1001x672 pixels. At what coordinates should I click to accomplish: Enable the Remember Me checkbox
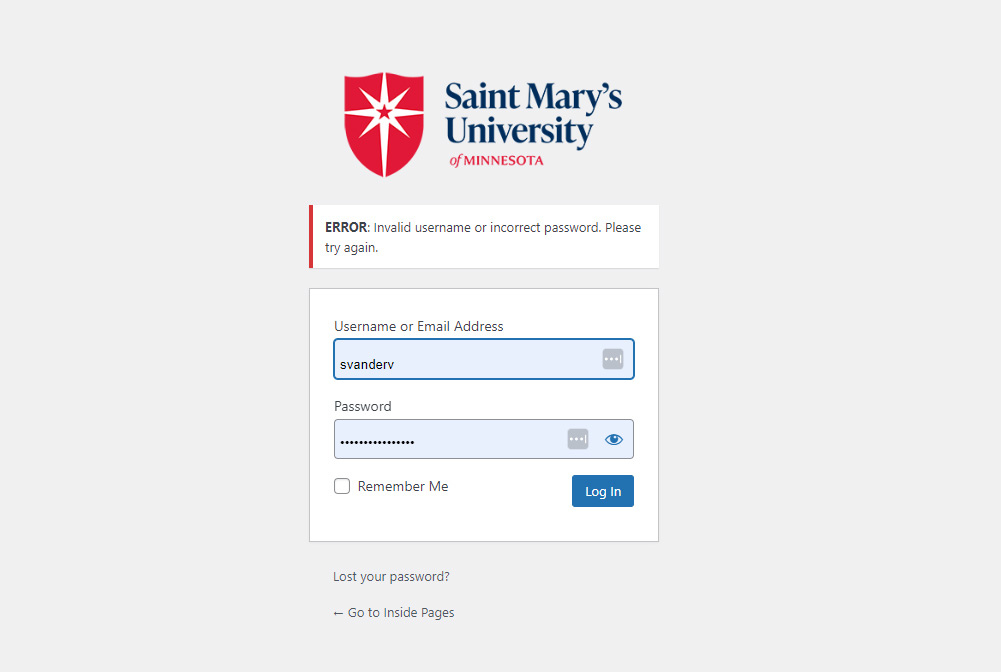[342, 486]
